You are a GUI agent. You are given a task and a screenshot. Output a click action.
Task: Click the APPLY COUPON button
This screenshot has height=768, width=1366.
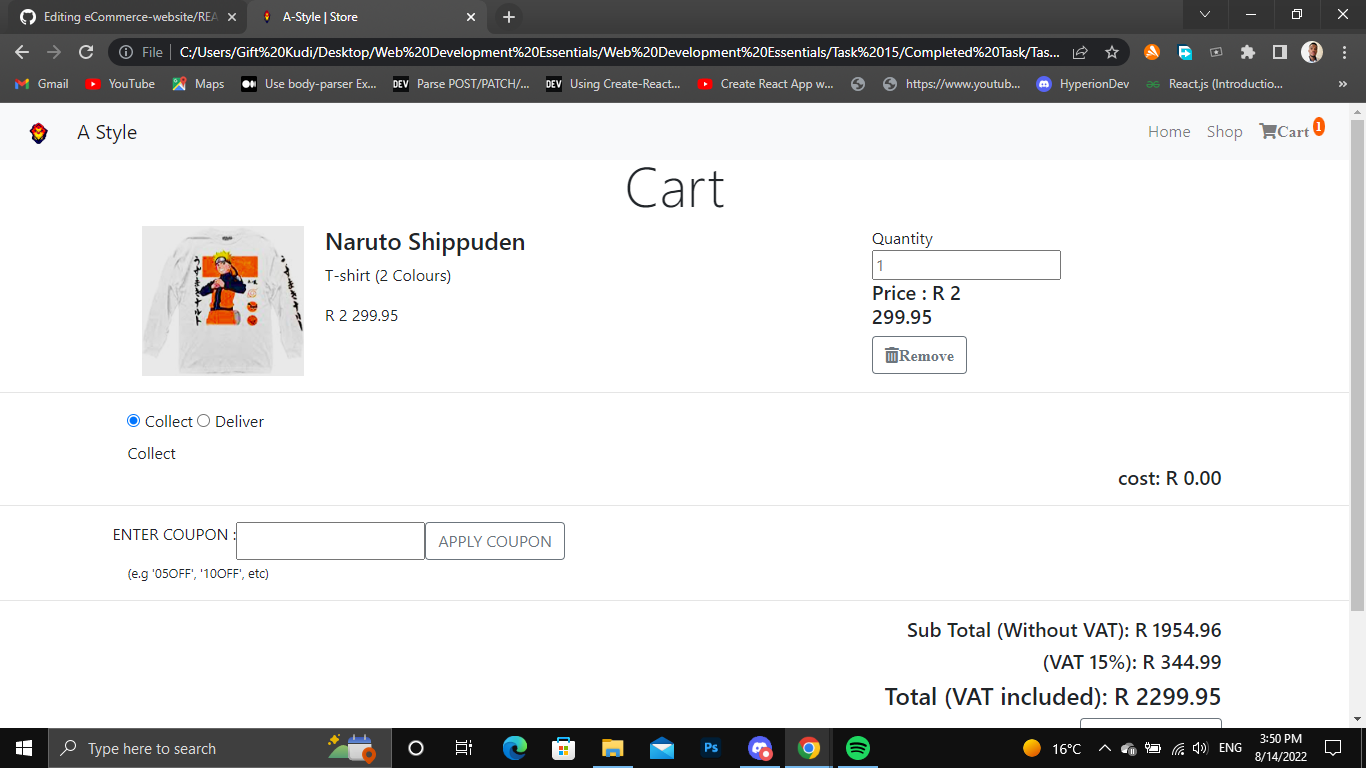pyautogui.click(x=495, y=541)
